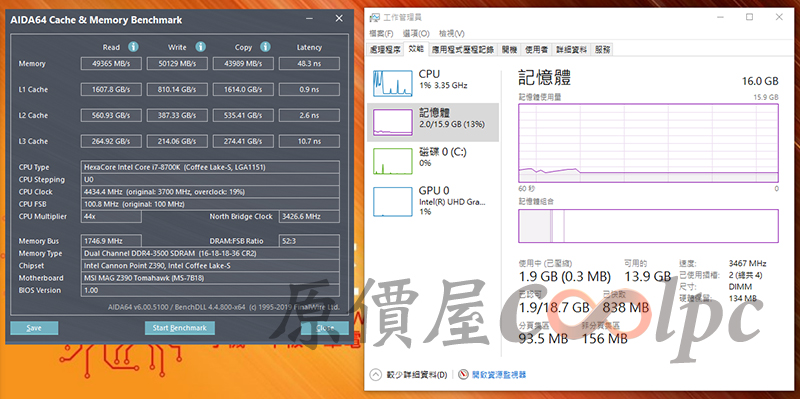Click the Task Manager title bar icon

(374, 18)
